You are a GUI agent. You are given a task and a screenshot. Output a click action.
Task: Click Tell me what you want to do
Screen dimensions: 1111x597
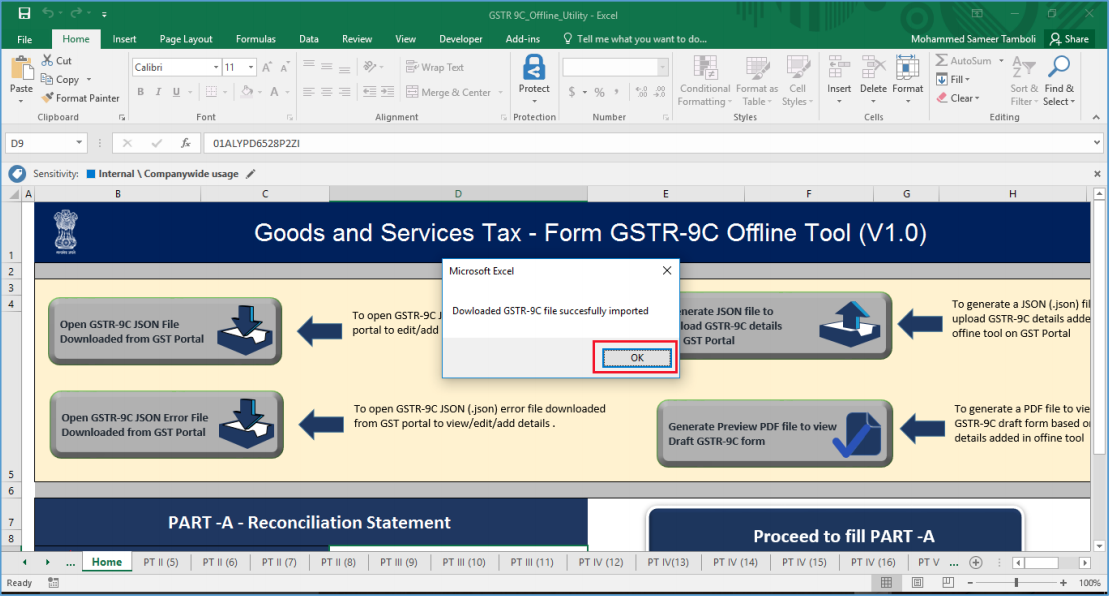pos(635,39)
